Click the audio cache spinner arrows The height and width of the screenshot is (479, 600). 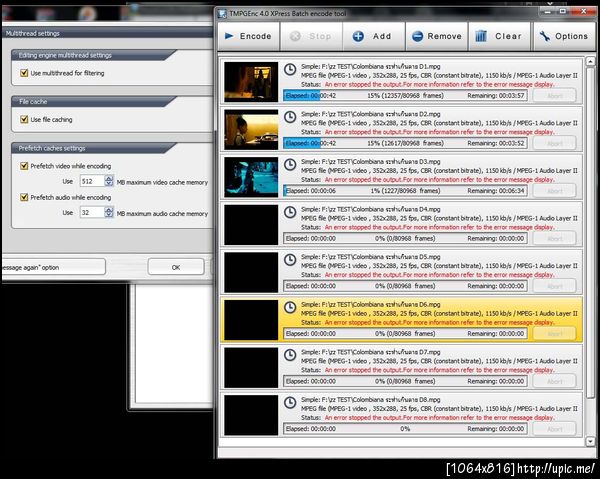point(109,212)
